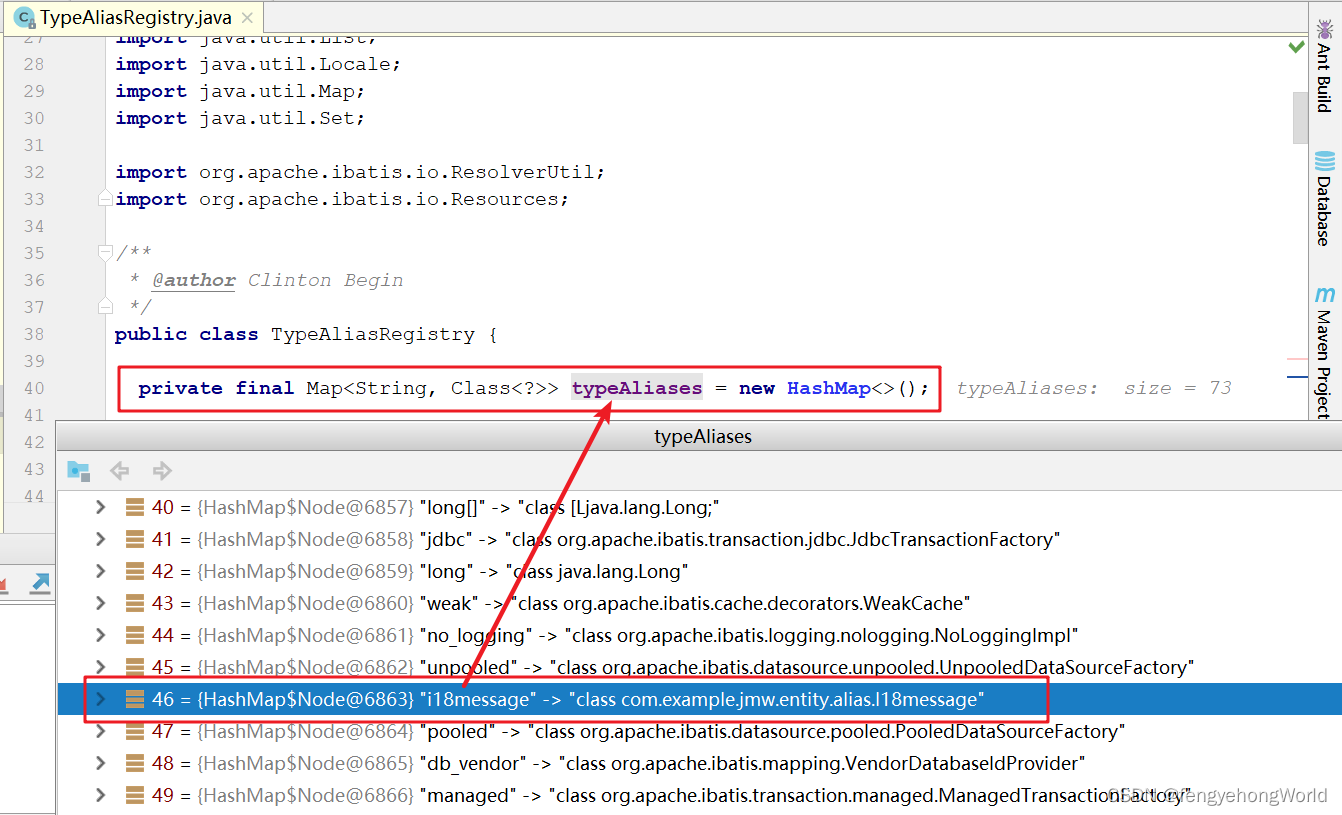This screenshot has height=815, width=1342.
Task: Click the editor vertical scrollbar thumb
Action: coord(1299,118)
